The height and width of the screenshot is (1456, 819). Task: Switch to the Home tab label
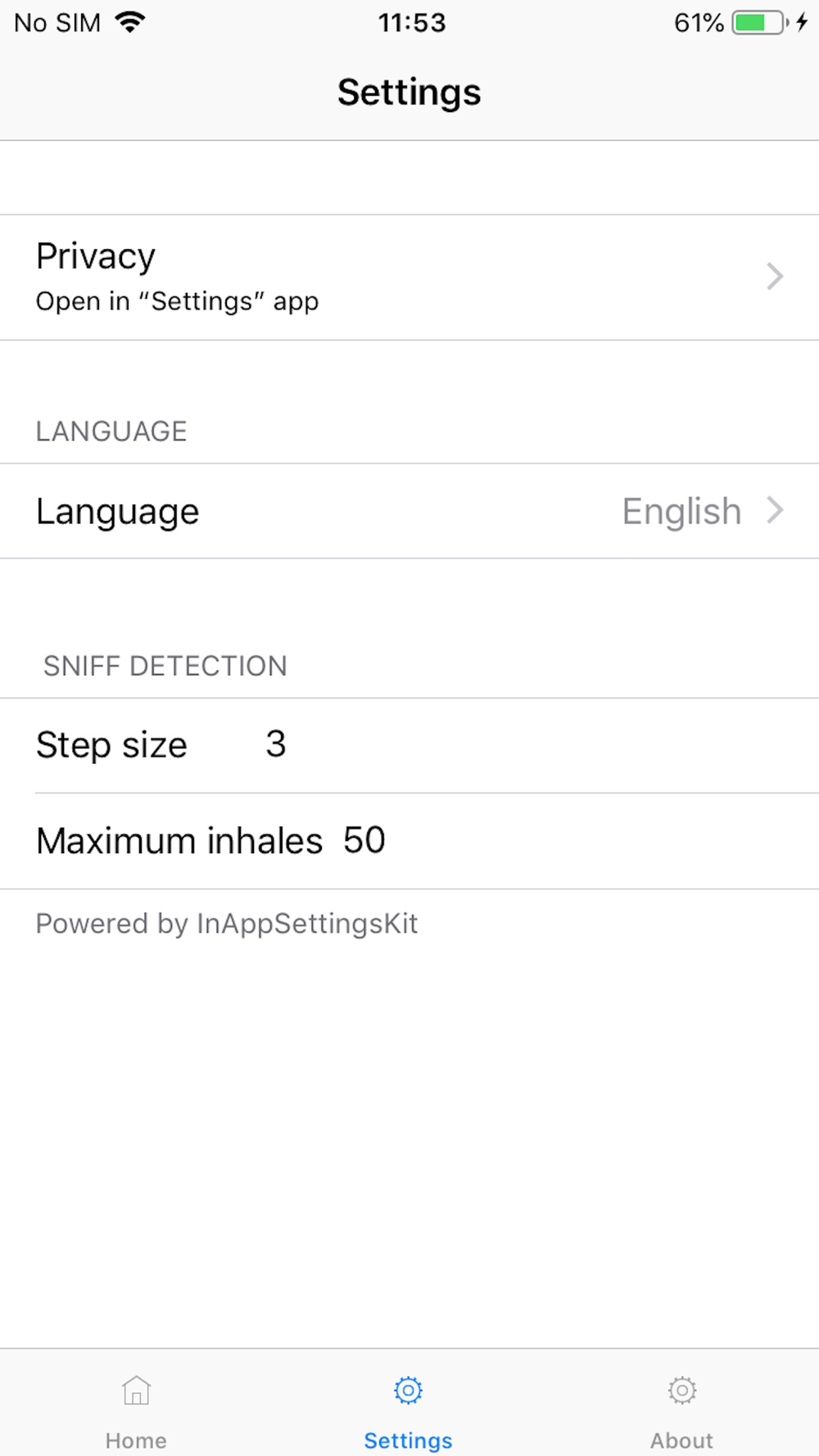136,1440
